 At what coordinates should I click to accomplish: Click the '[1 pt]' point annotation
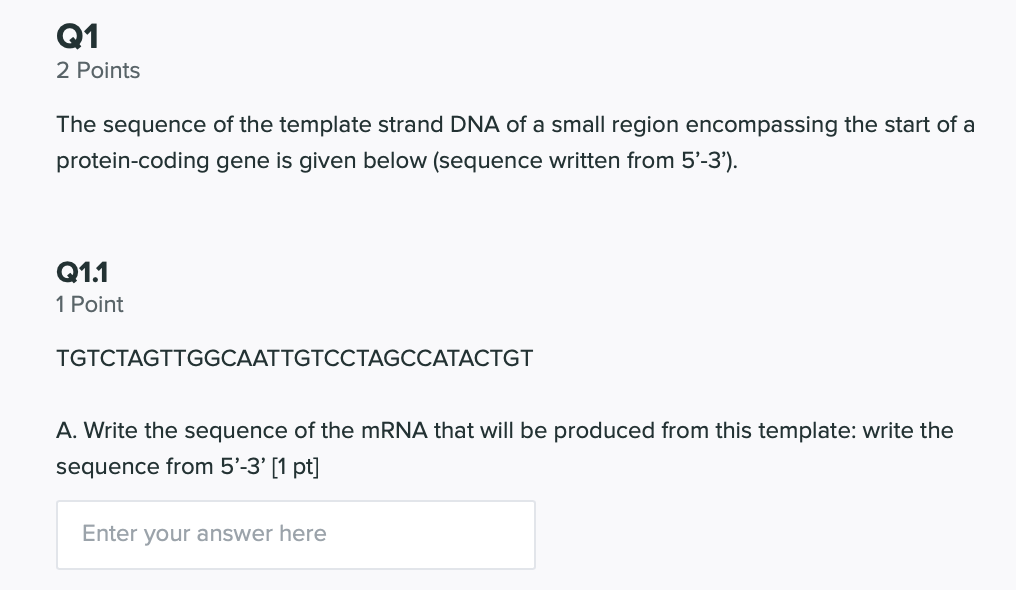click(x=295, y=466)
